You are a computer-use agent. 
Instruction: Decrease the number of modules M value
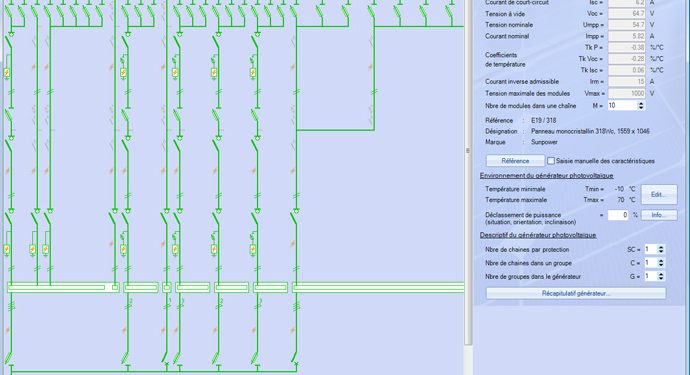pos(641,108)
